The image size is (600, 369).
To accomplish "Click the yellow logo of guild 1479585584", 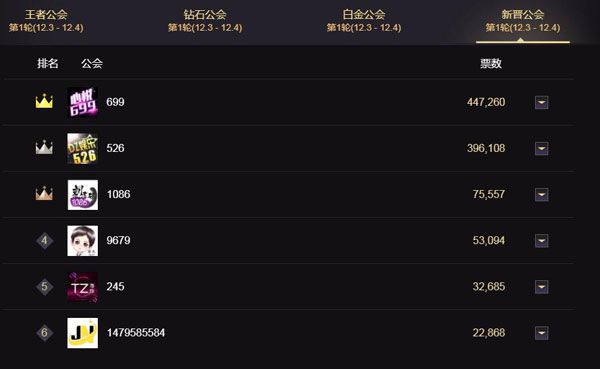I will (x=83, y=333).
